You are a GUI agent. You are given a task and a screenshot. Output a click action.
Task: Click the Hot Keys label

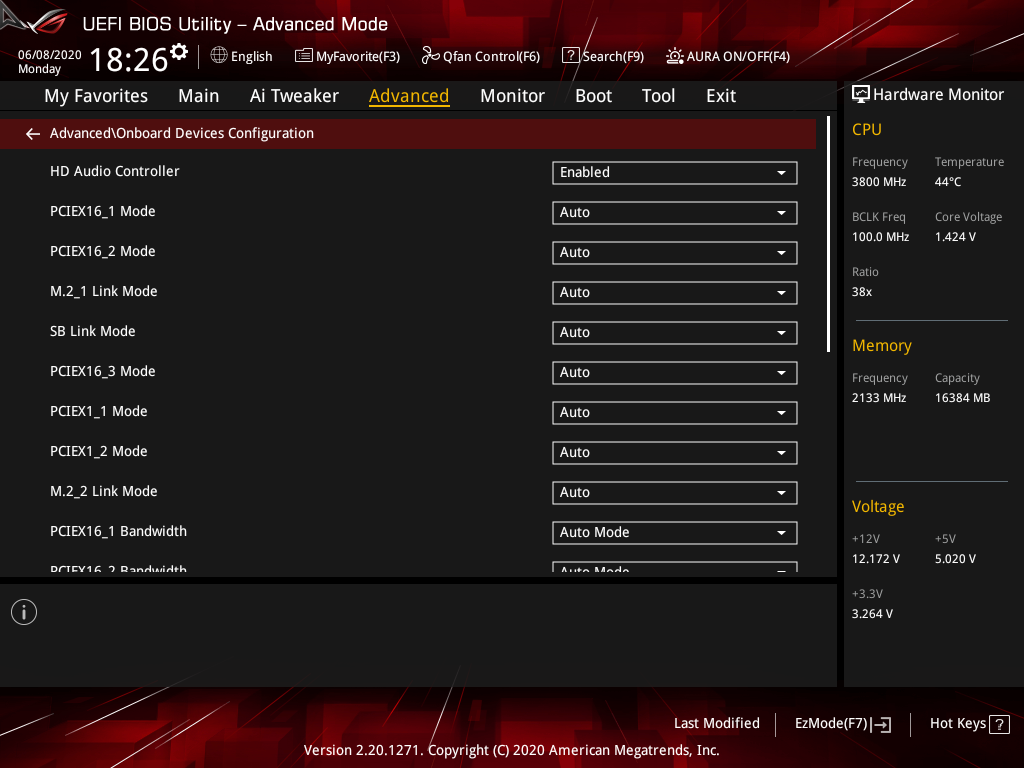pos(957,724)
